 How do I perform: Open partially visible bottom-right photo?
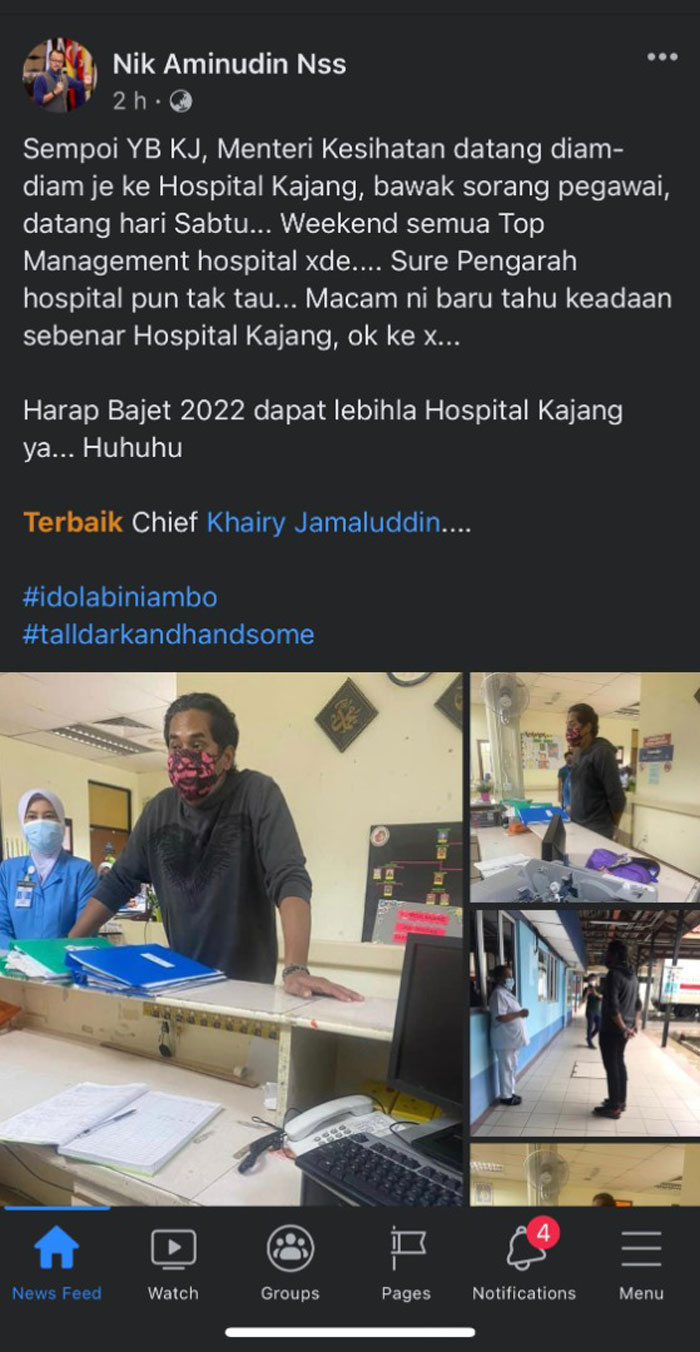585,1175
